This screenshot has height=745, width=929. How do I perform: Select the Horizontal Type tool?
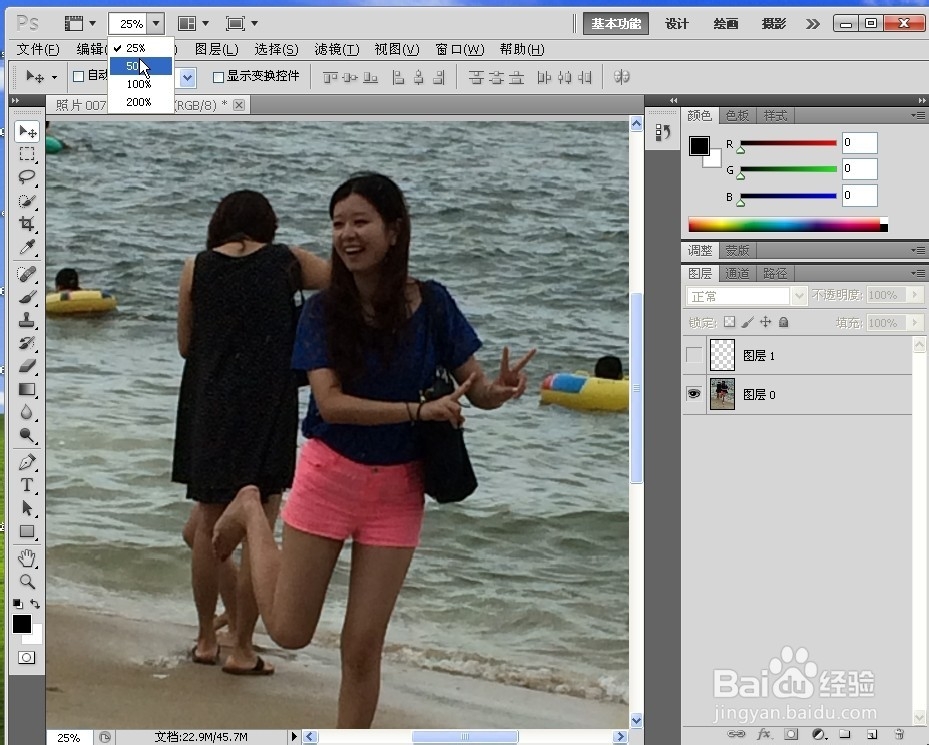click(x=27, y=485)
